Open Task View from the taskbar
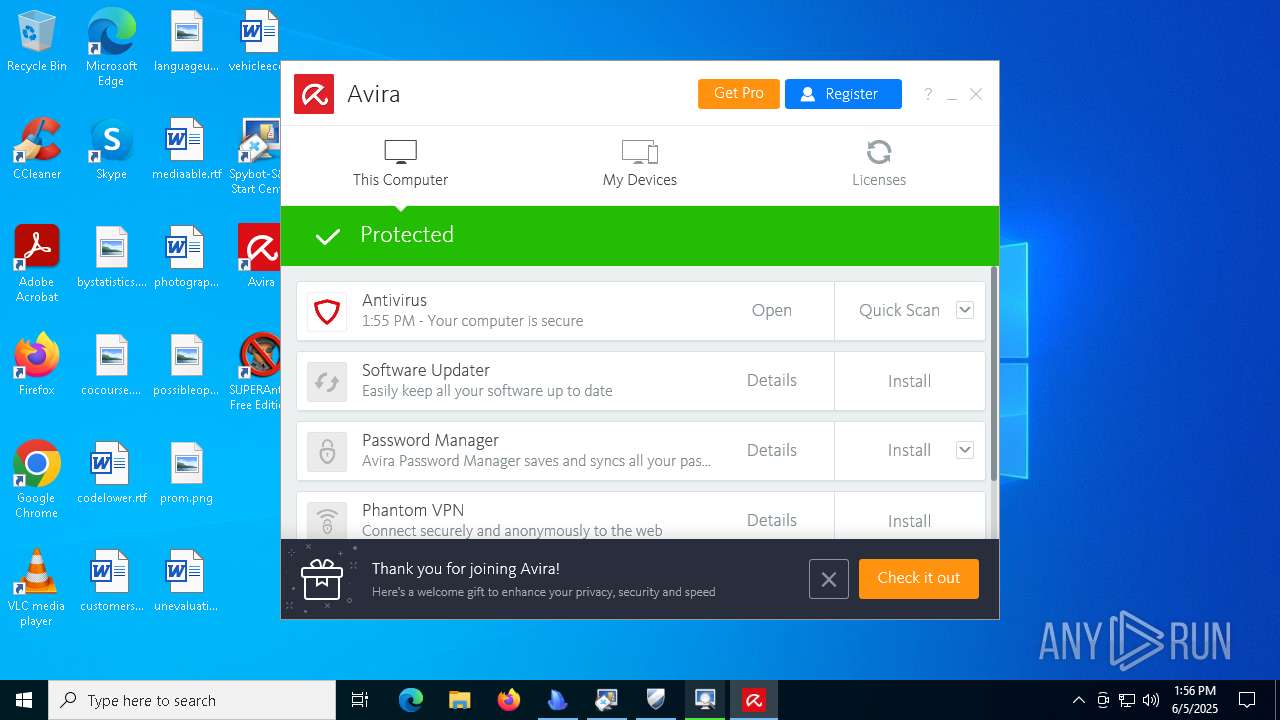This screenshot has width=1280, height=720. coord(360,700)
